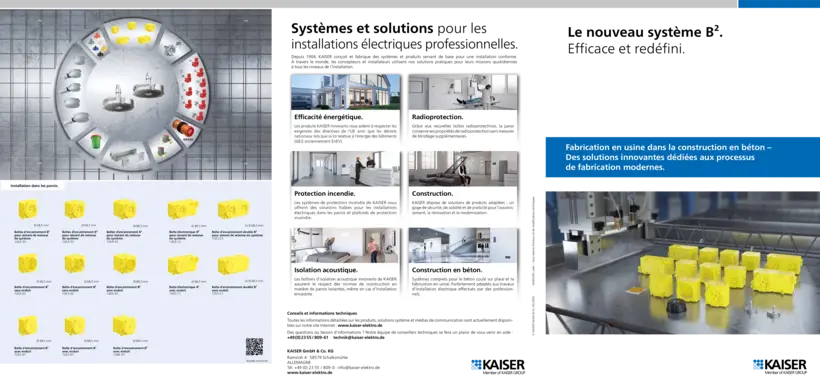Click the 'Isolation acoustique.' heading
The height and width of the screenshot is (387, 820).
click(326, 270)
